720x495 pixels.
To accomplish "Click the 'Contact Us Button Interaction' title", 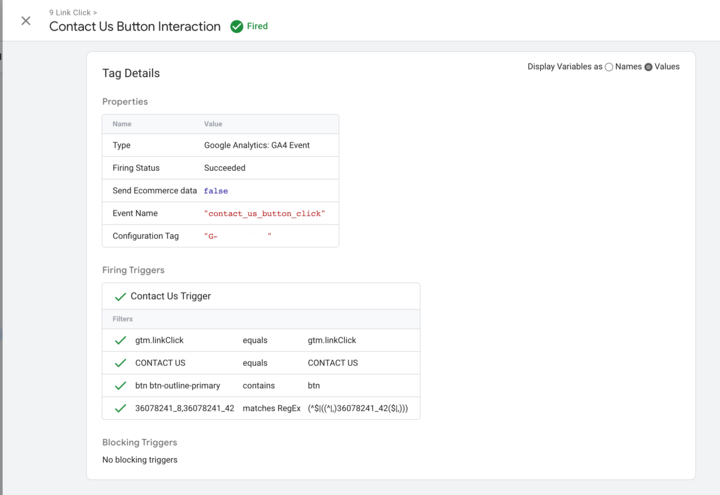I will (x=135, y=27).
